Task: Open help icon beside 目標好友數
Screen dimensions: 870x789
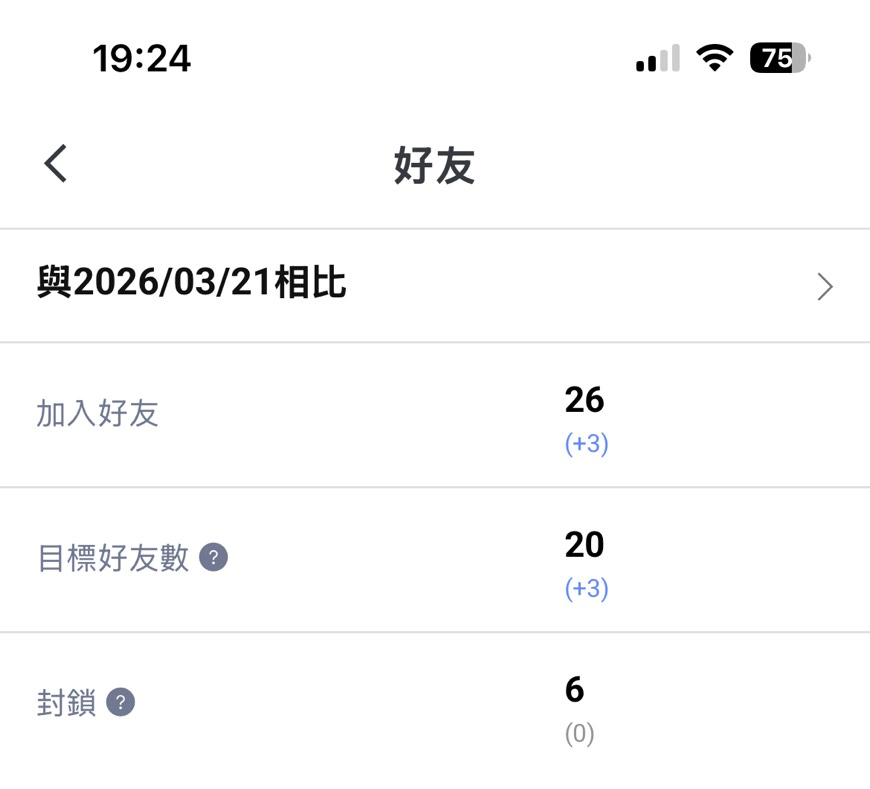Action: pyautogui.click(x=213, y=557)
